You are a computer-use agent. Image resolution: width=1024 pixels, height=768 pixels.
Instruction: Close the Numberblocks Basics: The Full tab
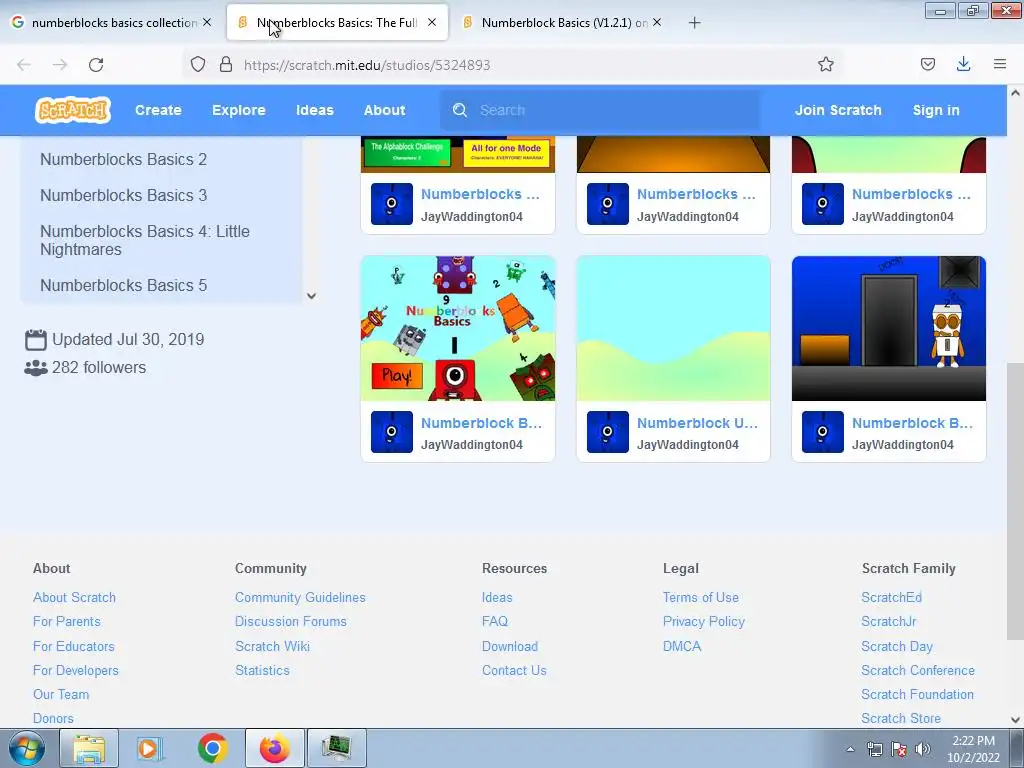coord(432,22)
